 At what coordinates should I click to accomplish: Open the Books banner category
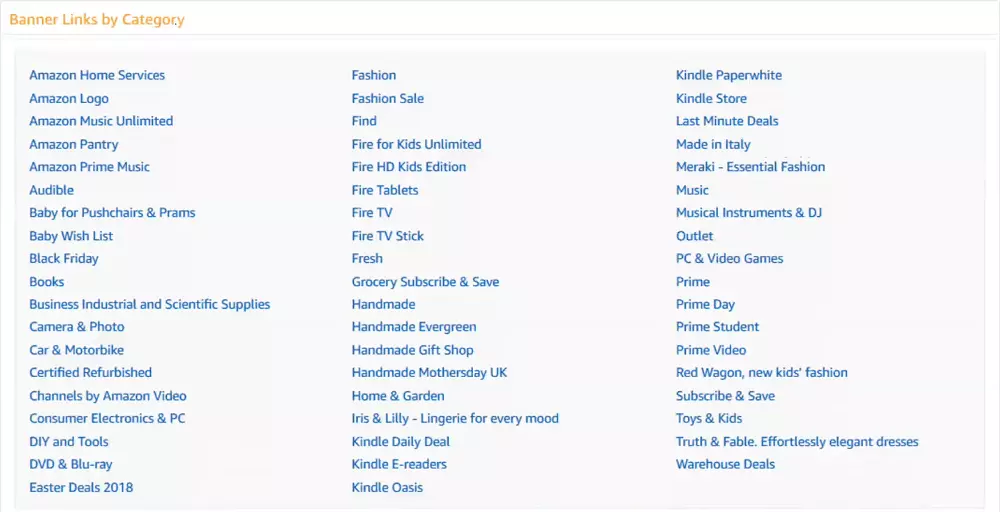click(47, 281)
